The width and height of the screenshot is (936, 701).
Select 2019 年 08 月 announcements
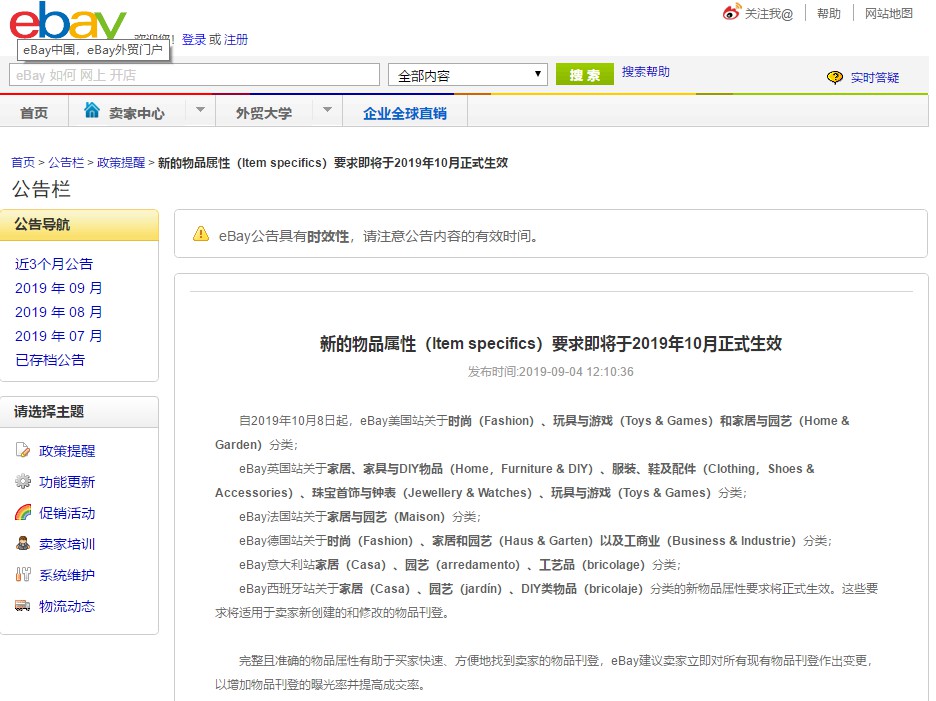tap(58, 312)
